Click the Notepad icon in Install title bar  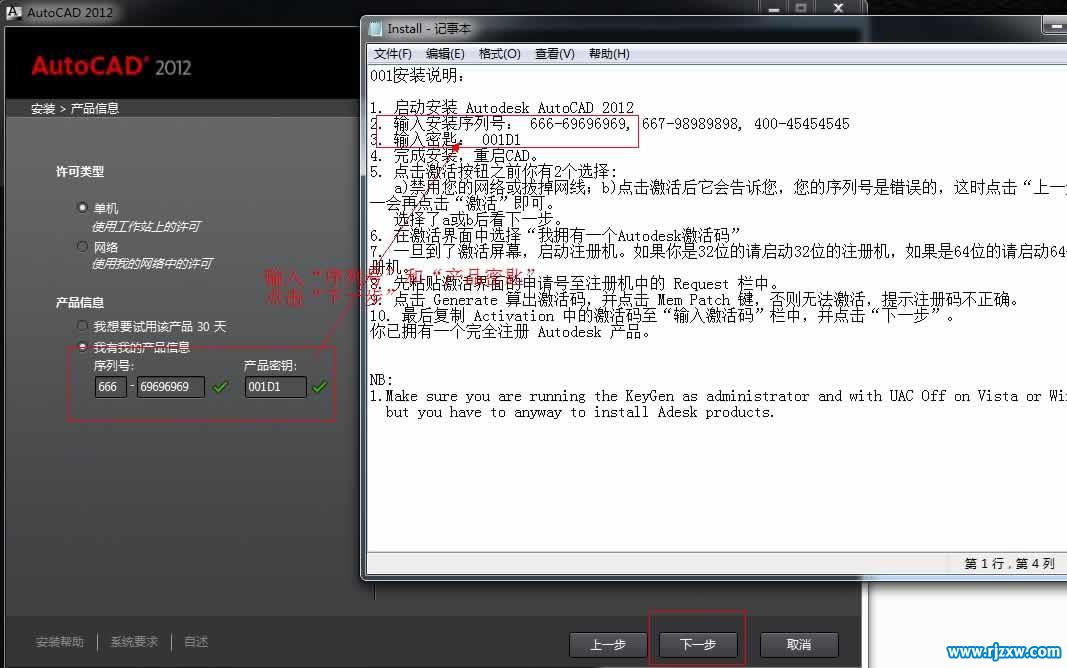376,29
